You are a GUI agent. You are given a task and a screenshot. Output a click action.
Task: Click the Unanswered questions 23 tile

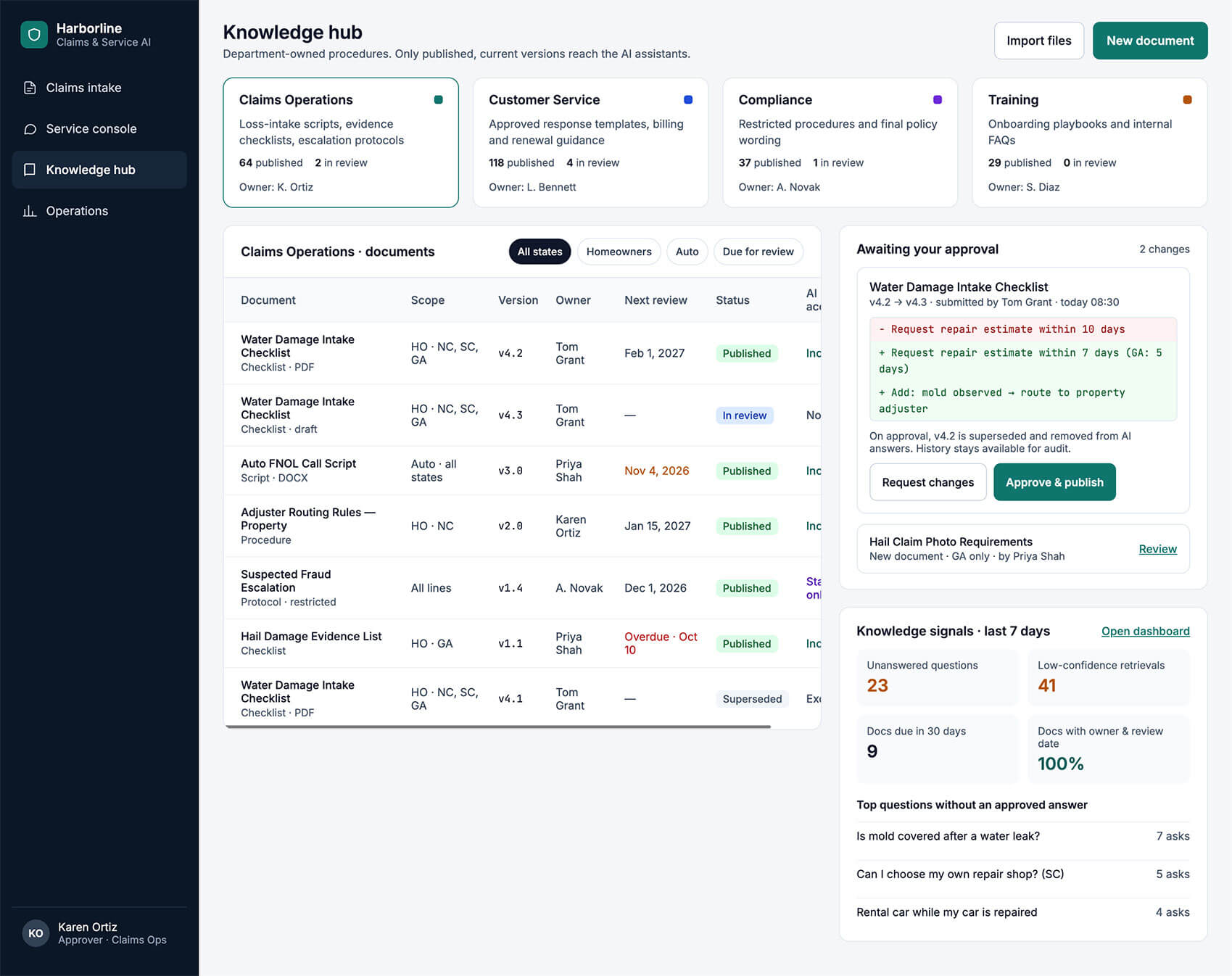pos(937,677)
